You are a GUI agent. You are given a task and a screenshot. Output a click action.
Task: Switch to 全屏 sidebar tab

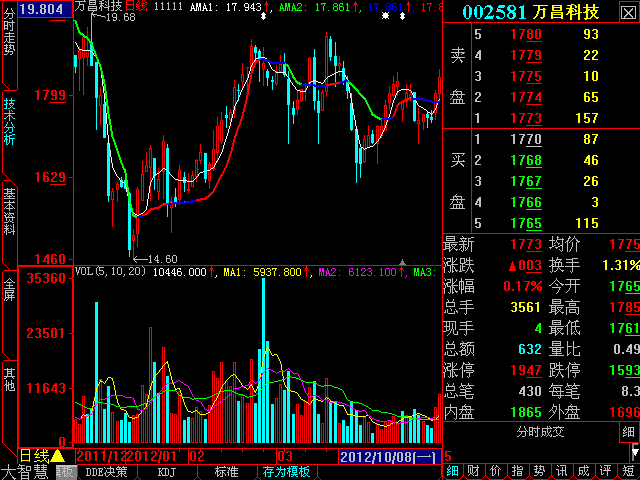9,289
